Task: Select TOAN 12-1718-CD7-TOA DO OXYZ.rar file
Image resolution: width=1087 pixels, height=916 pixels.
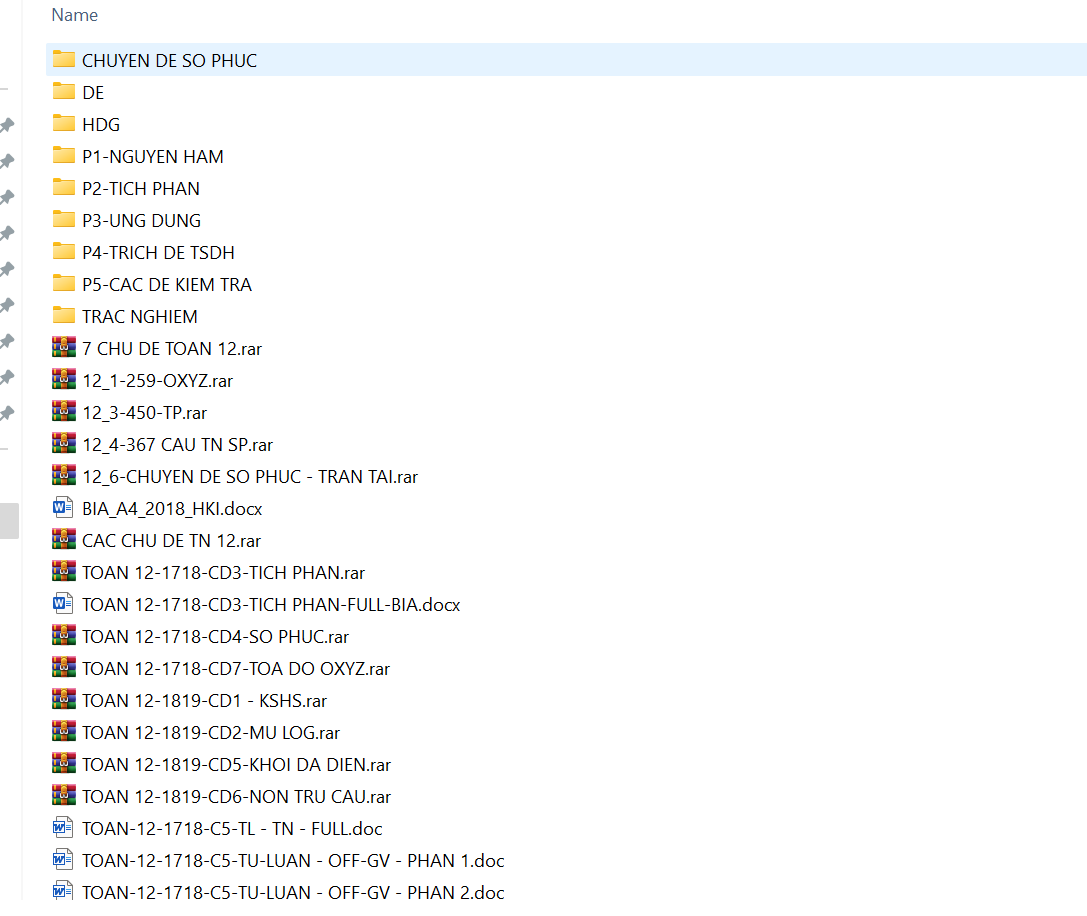Action: click(235, 668)
